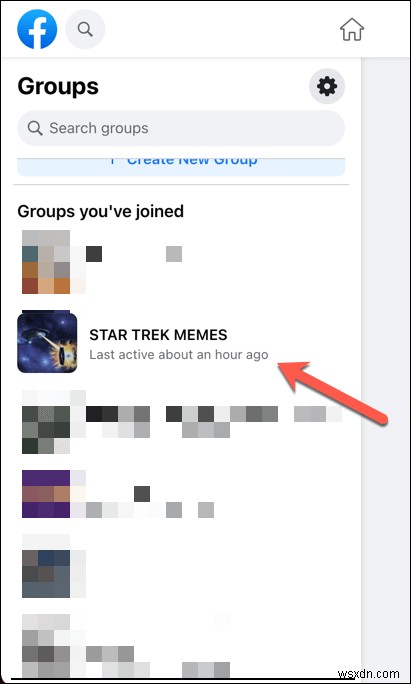Select blurred name of the purple-thumbnail group

pos(150,502)
